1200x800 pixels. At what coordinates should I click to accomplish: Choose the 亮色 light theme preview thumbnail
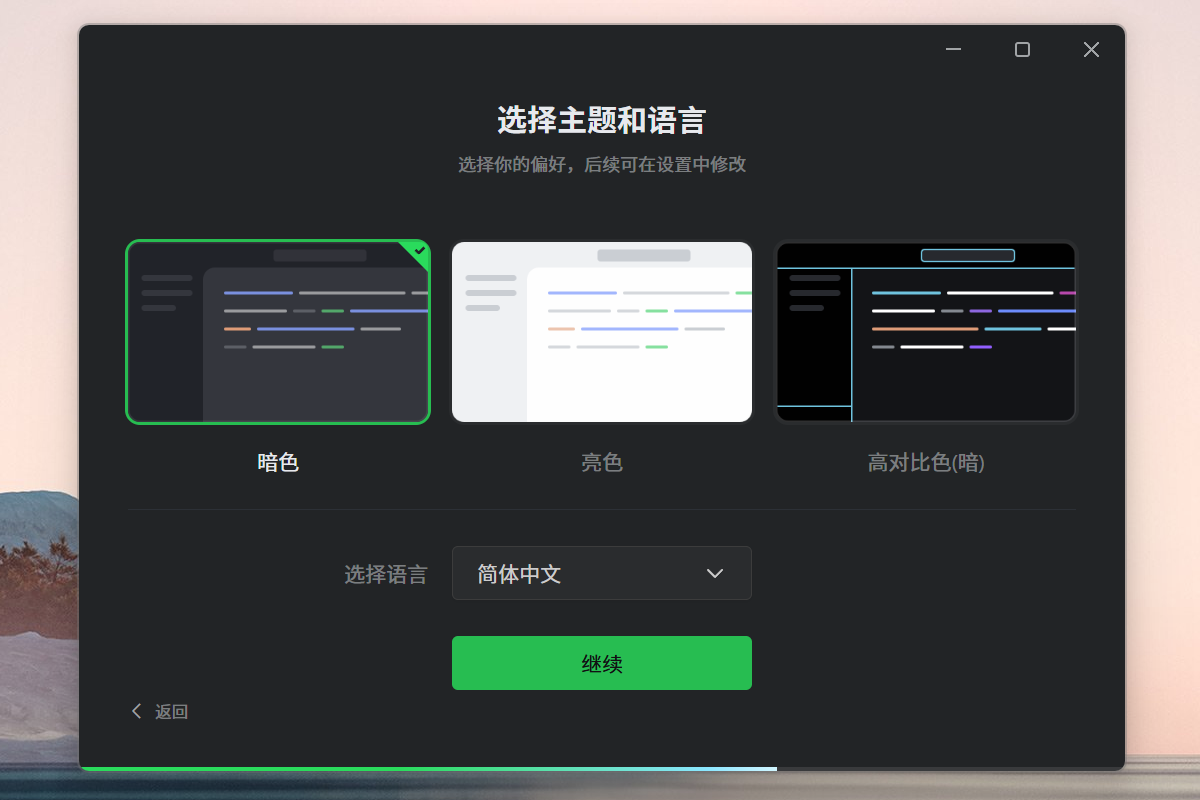pyautogui.click(x=602, y=332)
